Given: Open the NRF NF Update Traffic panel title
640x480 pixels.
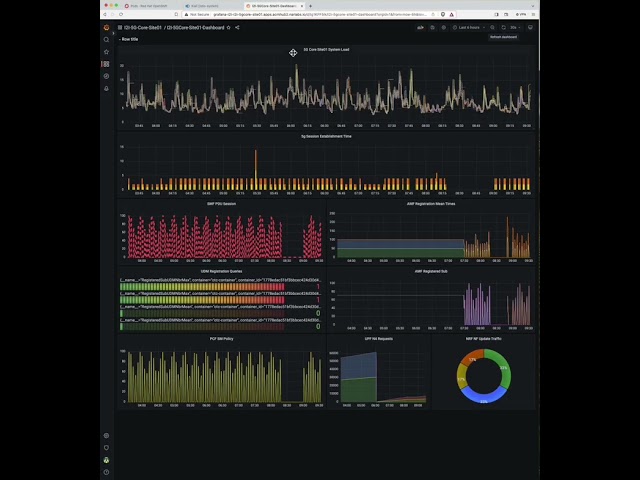Looking at the screenshot, I should 483,339.
